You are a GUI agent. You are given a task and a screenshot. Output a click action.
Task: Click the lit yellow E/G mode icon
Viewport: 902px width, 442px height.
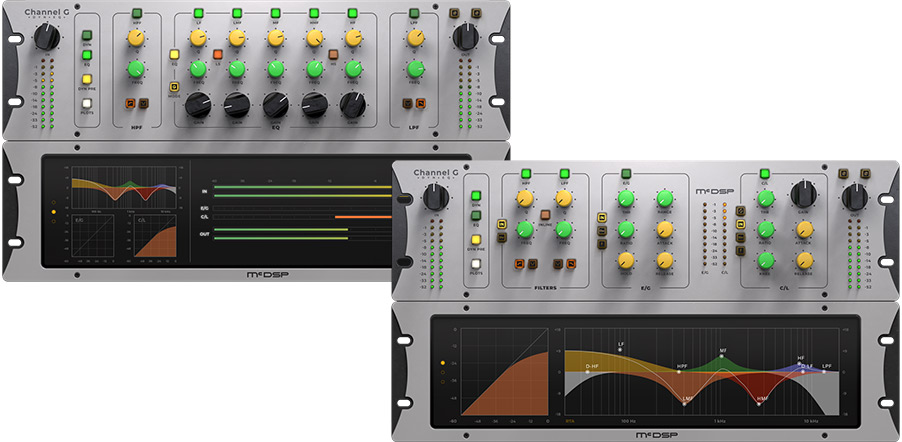click(602, 218)
